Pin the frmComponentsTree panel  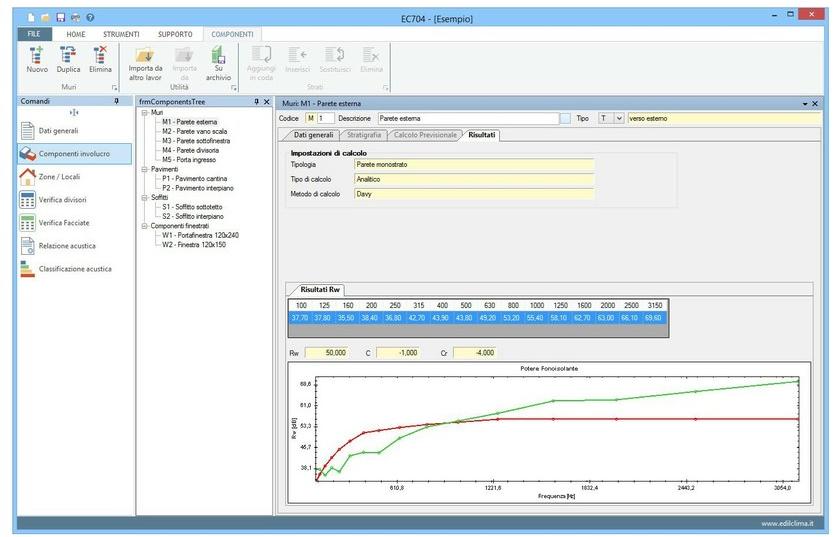coord(256,102)
